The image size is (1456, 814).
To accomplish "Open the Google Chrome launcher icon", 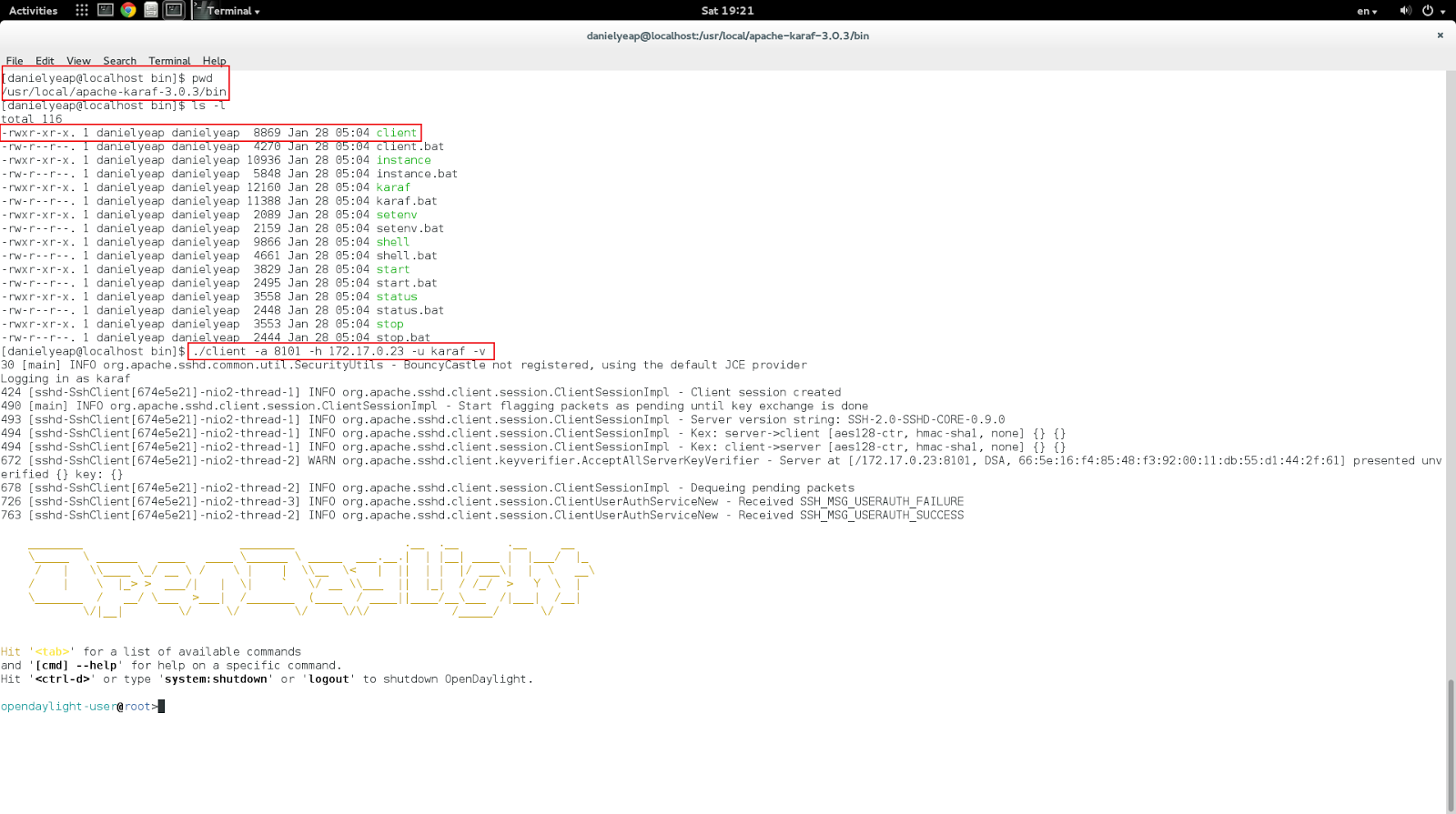I will pyautogui.click(x=128, y=10).
